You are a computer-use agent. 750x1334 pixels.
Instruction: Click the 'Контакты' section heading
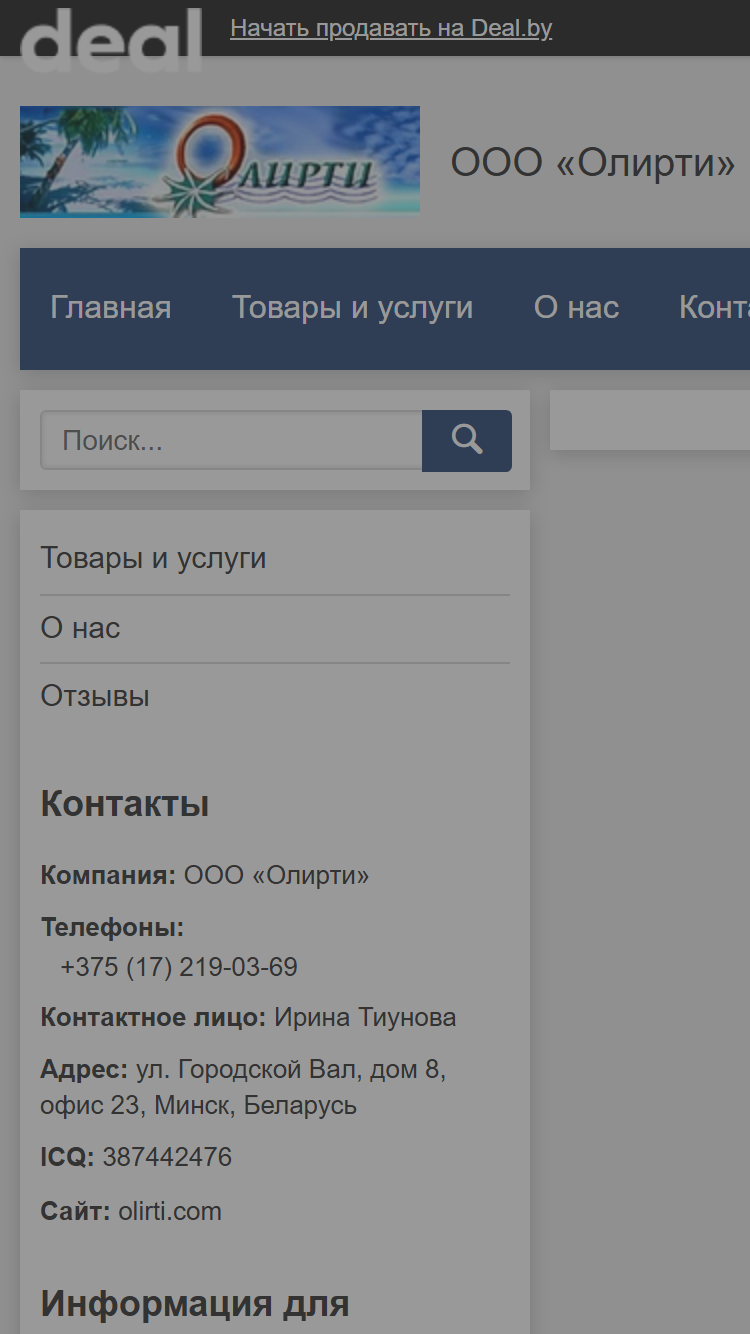coord(125,804)
